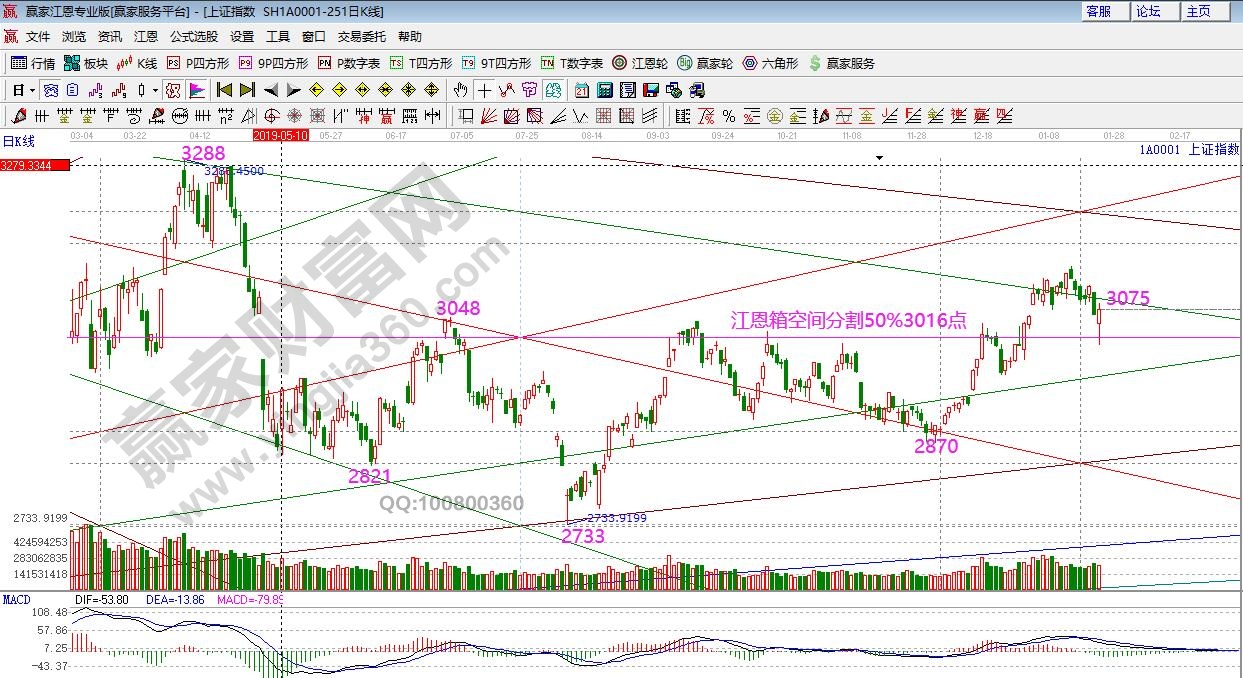Toggle the crosshair cursor tool
The image size is (1243, 678).
(485, 90)
